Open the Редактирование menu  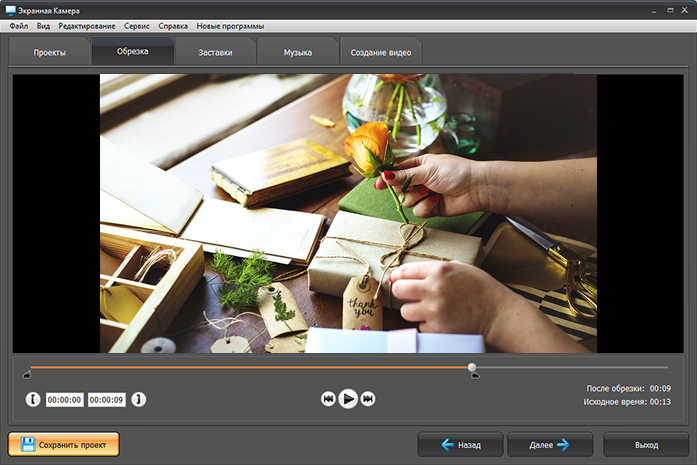click(x=86, y=24)
